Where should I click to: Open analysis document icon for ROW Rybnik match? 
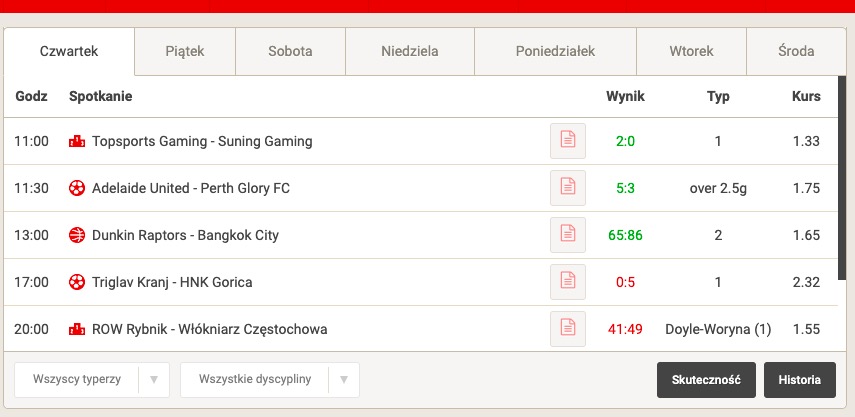568,329
